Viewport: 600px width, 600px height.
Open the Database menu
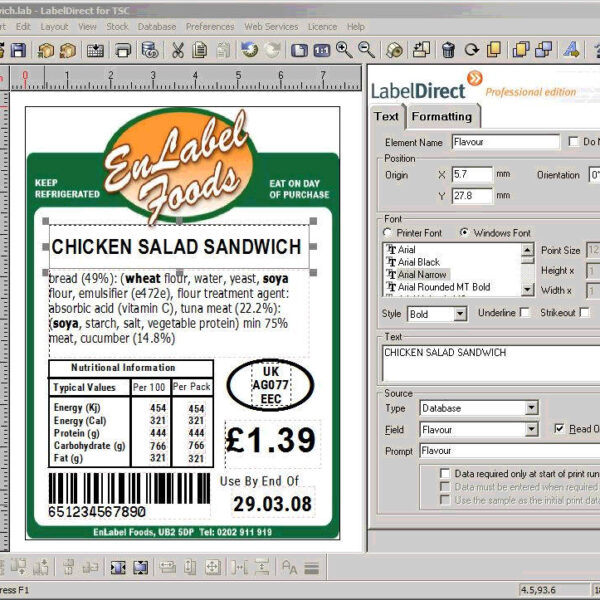coord(156,26)
